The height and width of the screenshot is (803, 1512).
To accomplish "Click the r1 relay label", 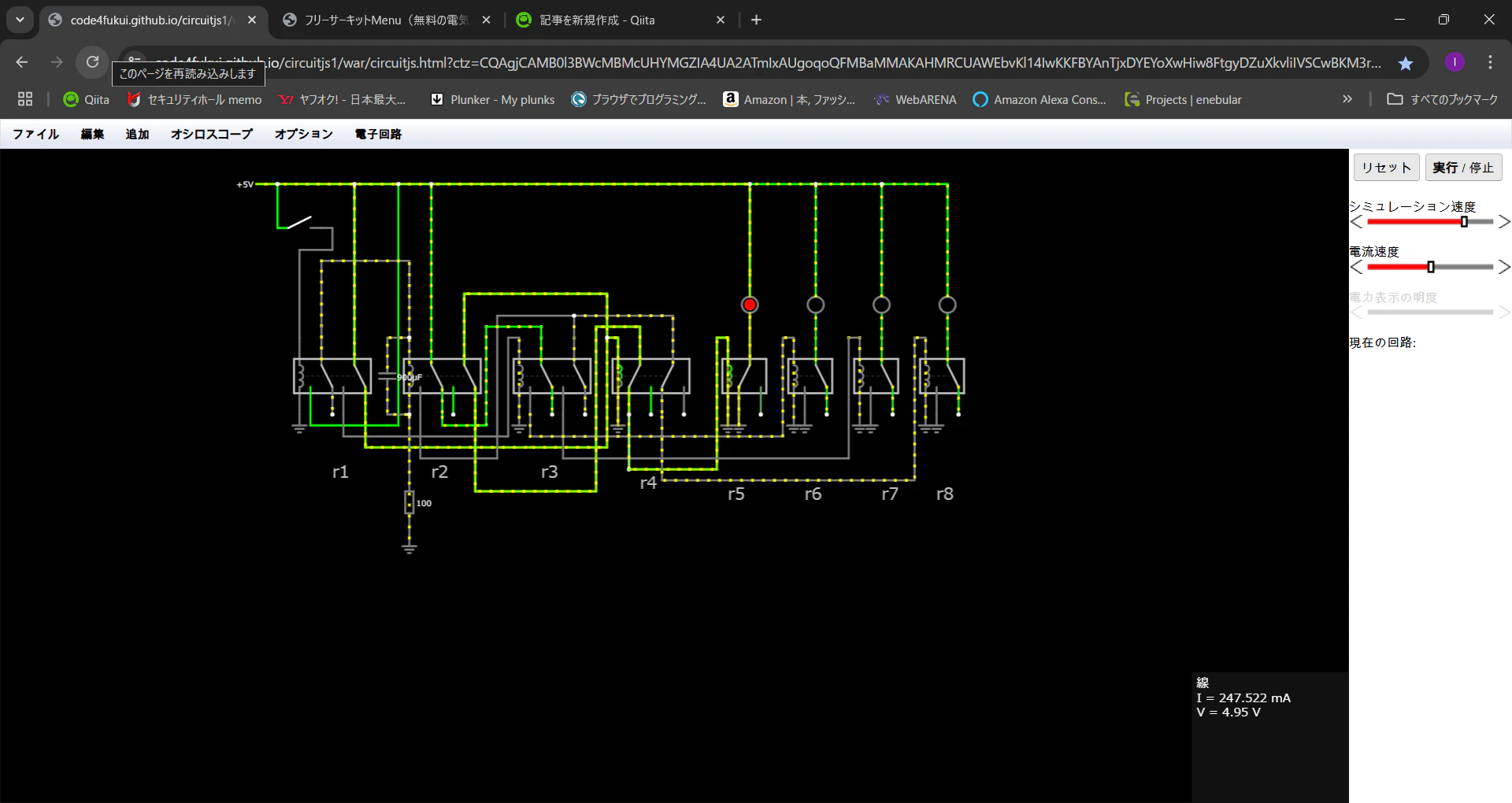I will 340,472.
